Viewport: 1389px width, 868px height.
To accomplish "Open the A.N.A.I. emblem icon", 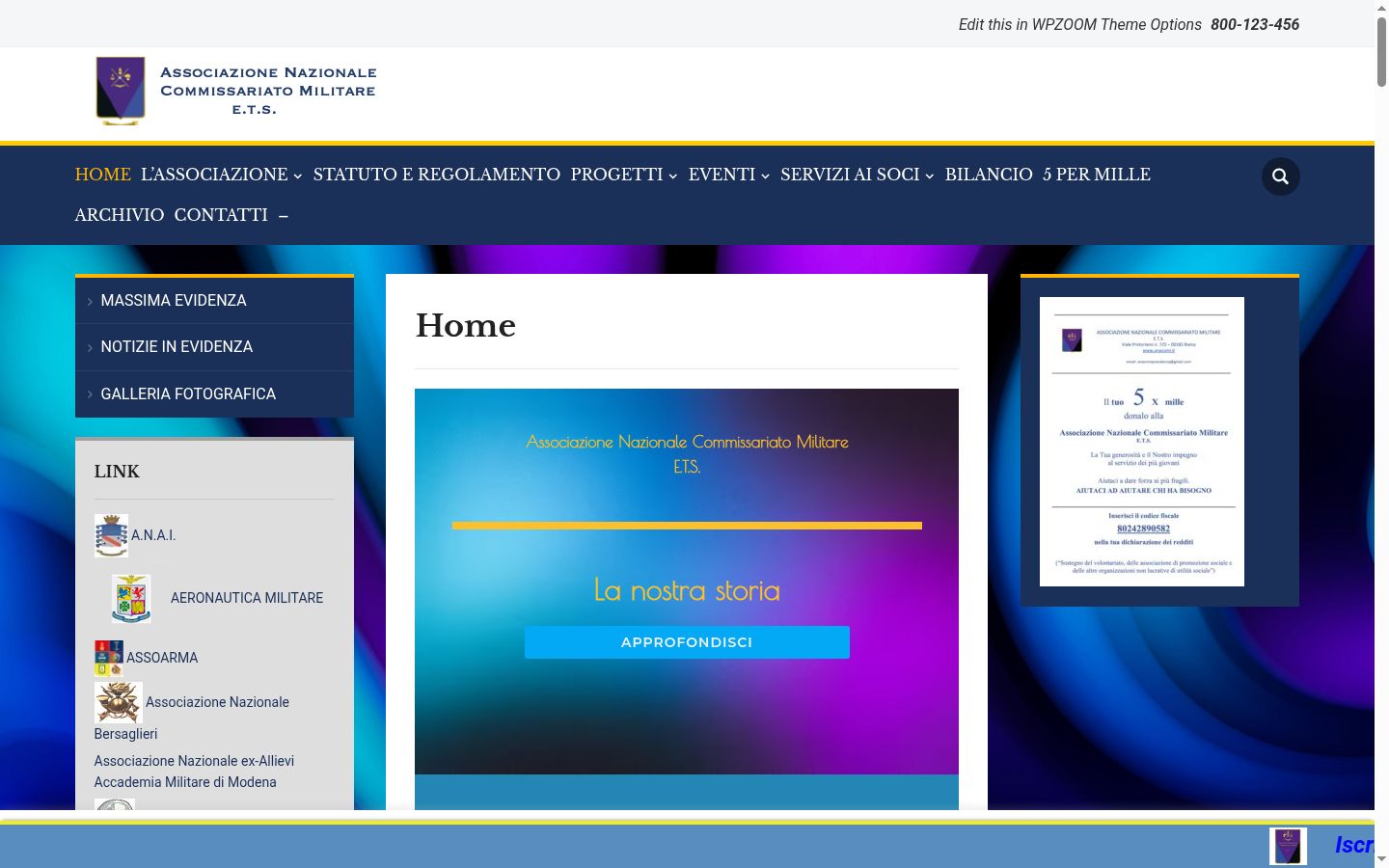I will (111, 535).
